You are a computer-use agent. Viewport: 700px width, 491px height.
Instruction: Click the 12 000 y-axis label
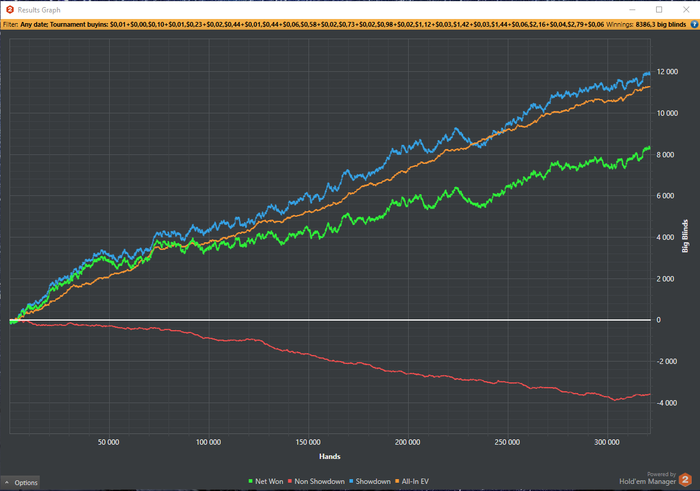667,71
